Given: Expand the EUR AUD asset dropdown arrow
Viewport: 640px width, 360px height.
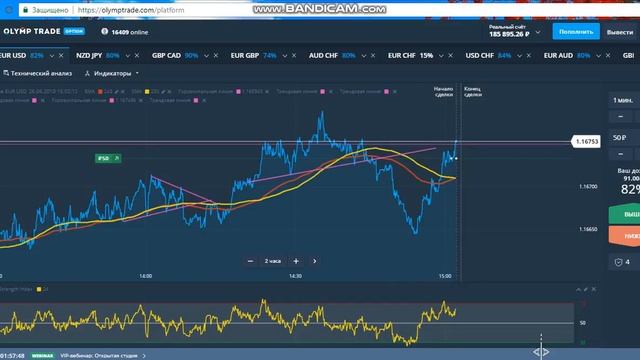Looking at the screenshot, I should (598, 56).
